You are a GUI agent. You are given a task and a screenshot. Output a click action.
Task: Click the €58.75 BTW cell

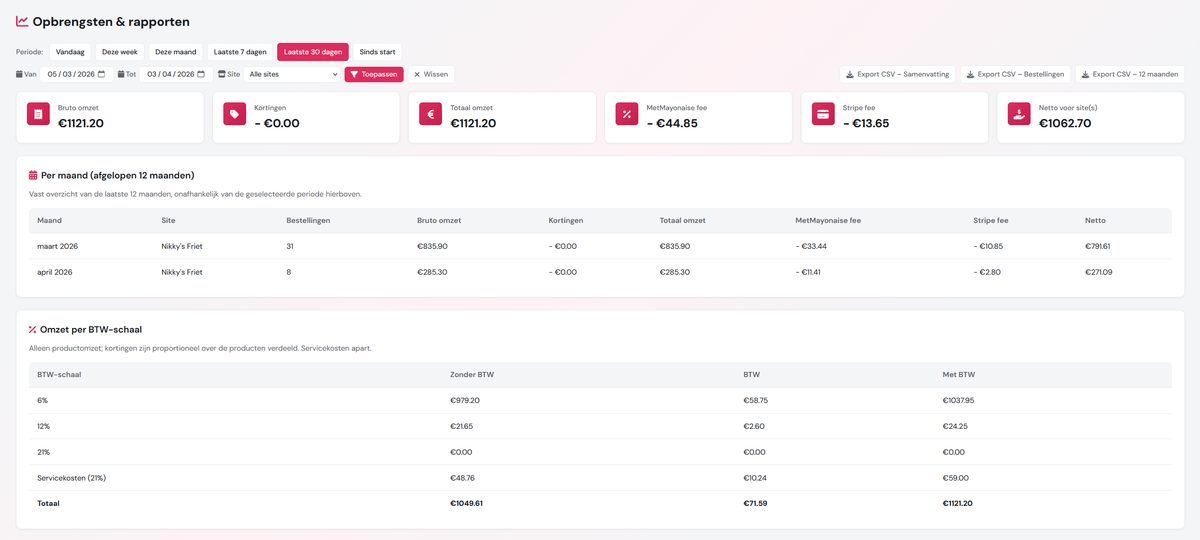pyautogui.click(x=755, y=400)
